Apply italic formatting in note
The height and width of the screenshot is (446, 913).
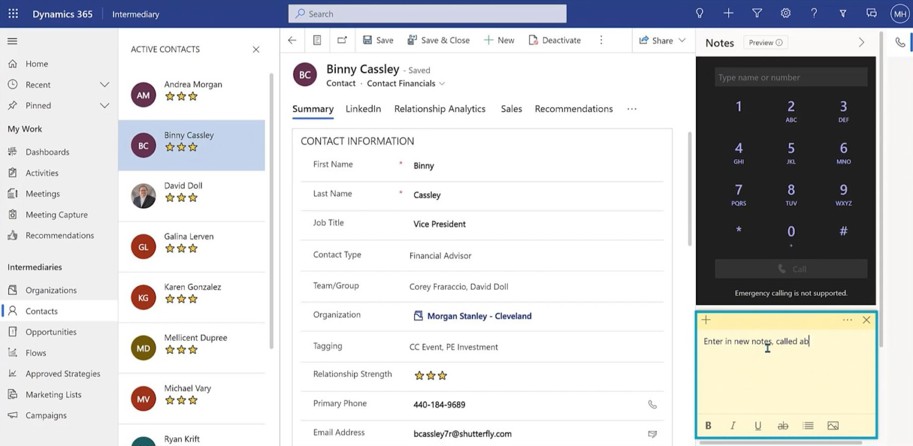pyautogui.click(x=733, y=426)
